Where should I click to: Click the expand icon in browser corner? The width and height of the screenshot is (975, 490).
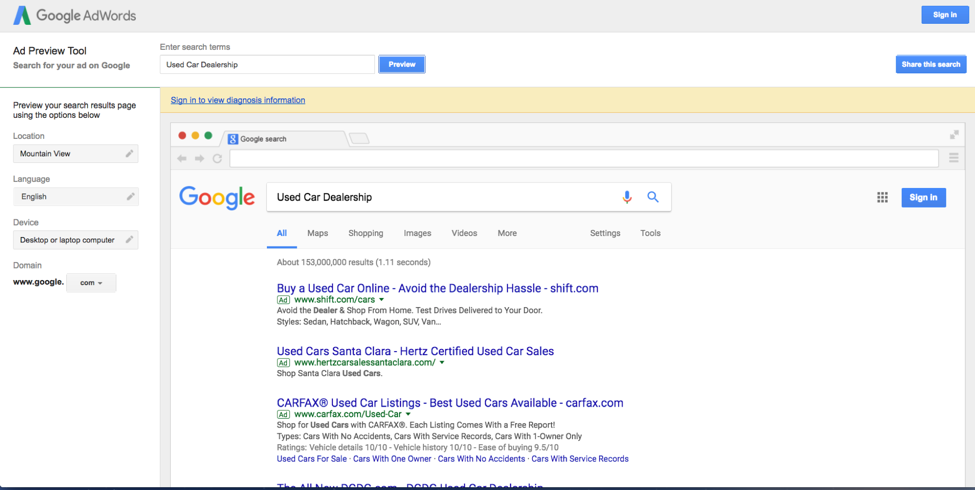tap(954, 135)
